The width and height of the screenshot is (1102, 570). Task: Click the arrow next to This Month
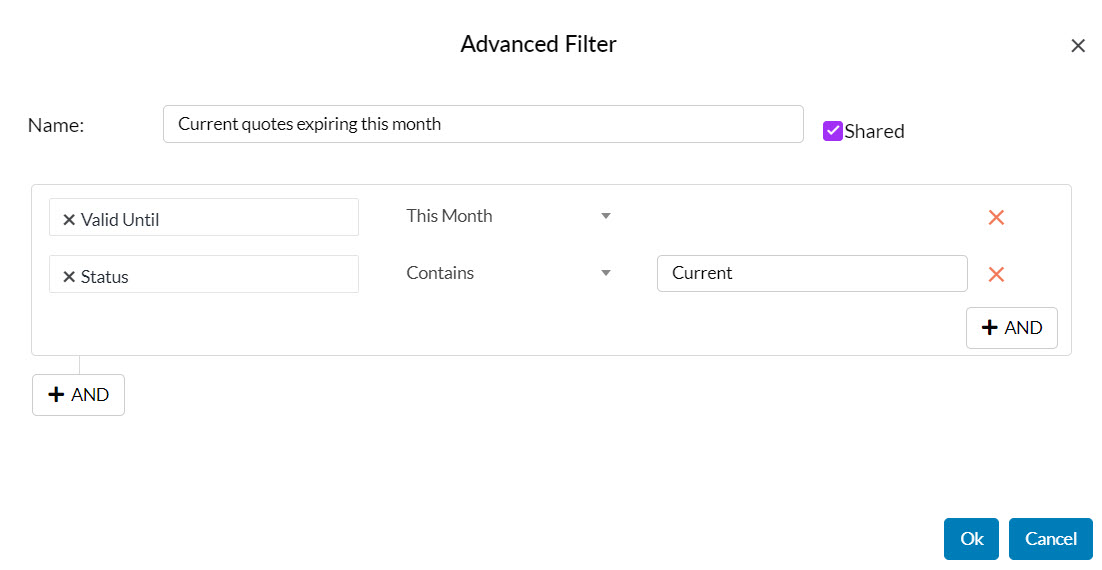click(605, 216)
